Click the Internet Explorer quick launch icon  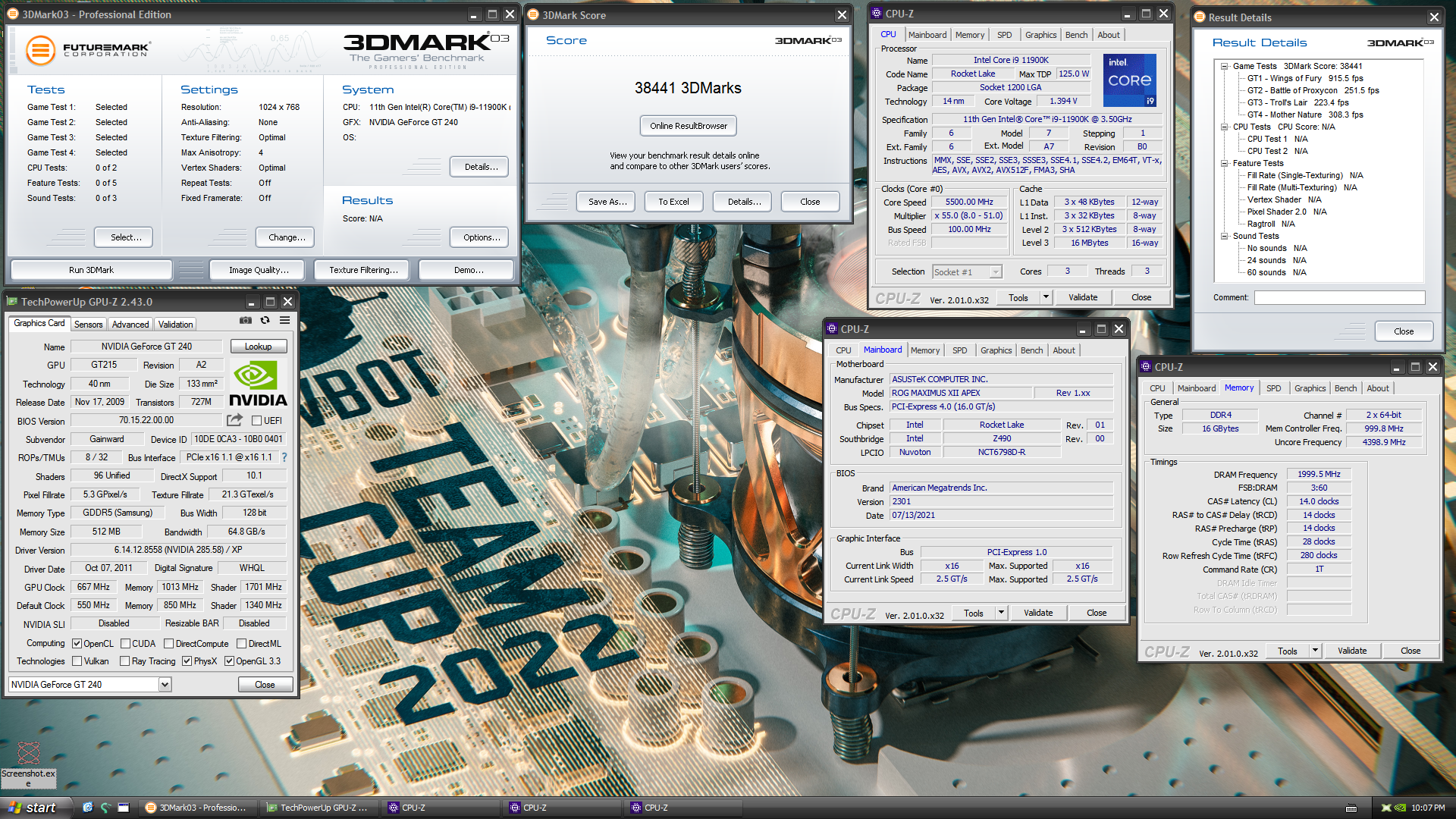(87, 808)
